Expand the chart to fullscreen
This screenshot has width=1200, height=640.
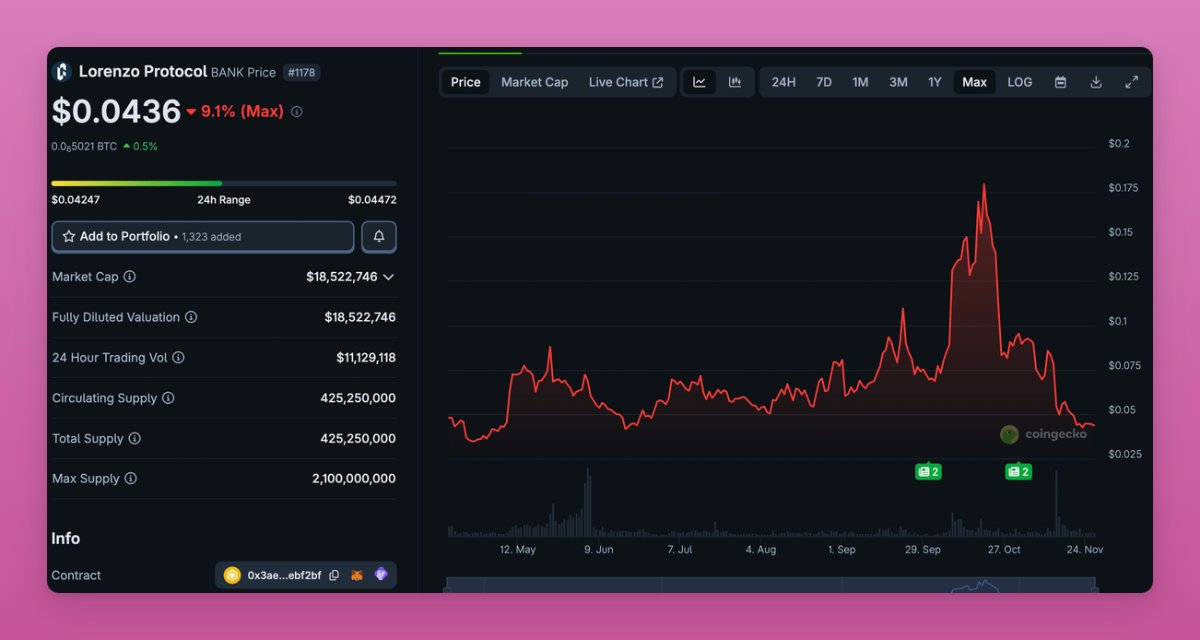pyautogui.click(x=1132, y=82)
